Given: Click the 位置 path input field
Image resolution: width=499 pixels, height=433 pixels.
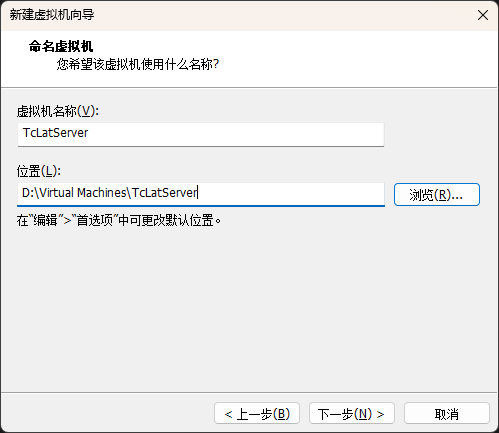Looking at the screenshot, I should [x=201, y=194].
